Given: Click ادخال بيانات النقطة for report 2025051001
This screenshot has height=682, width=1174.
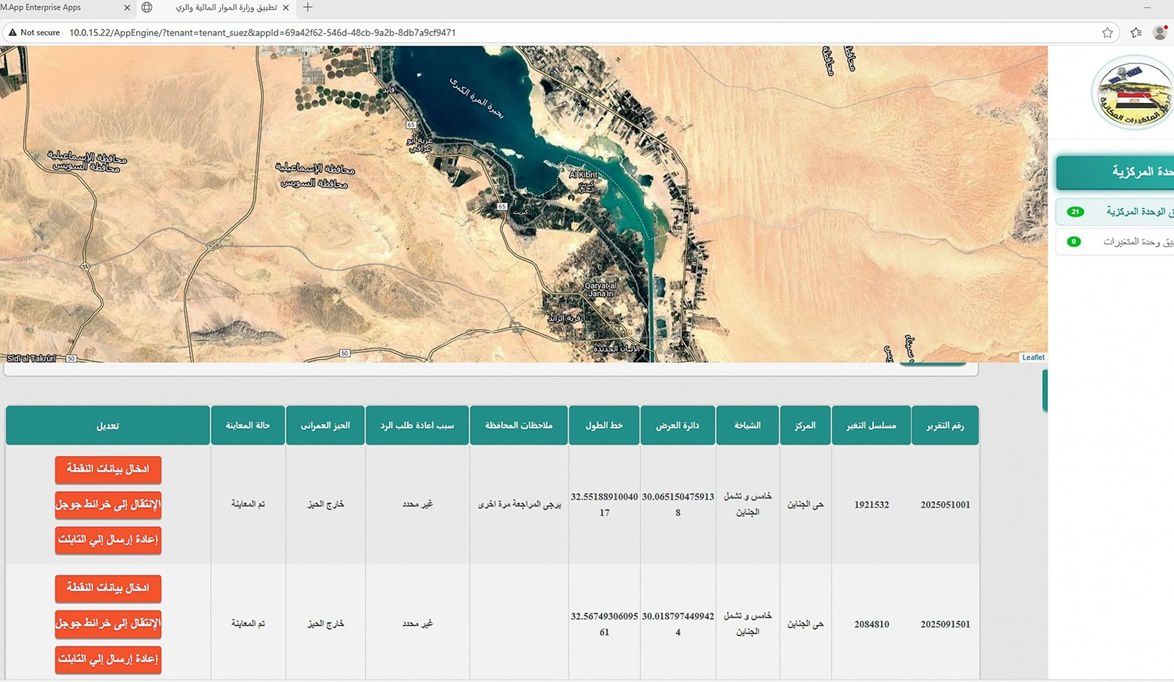Looking at the screenshot, I should tap(107, 469).
